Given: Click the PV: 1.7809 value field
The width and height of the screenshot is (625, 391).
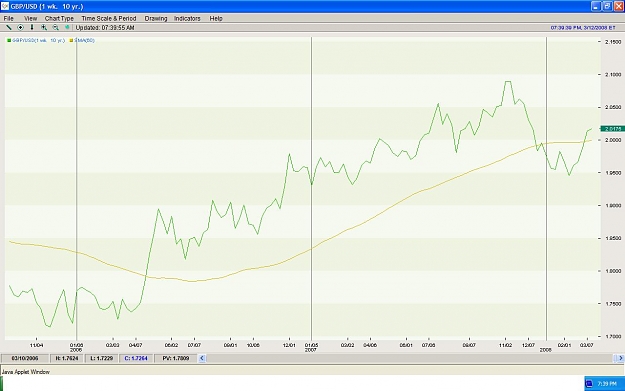Looking at the screenshot, I should pos(176,358).
